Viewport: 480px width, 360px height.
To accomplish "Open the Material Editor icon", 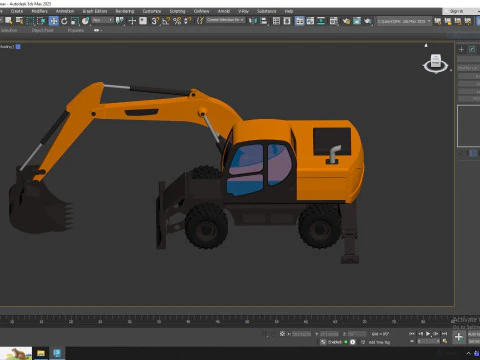I will click(x=334, y=21).
